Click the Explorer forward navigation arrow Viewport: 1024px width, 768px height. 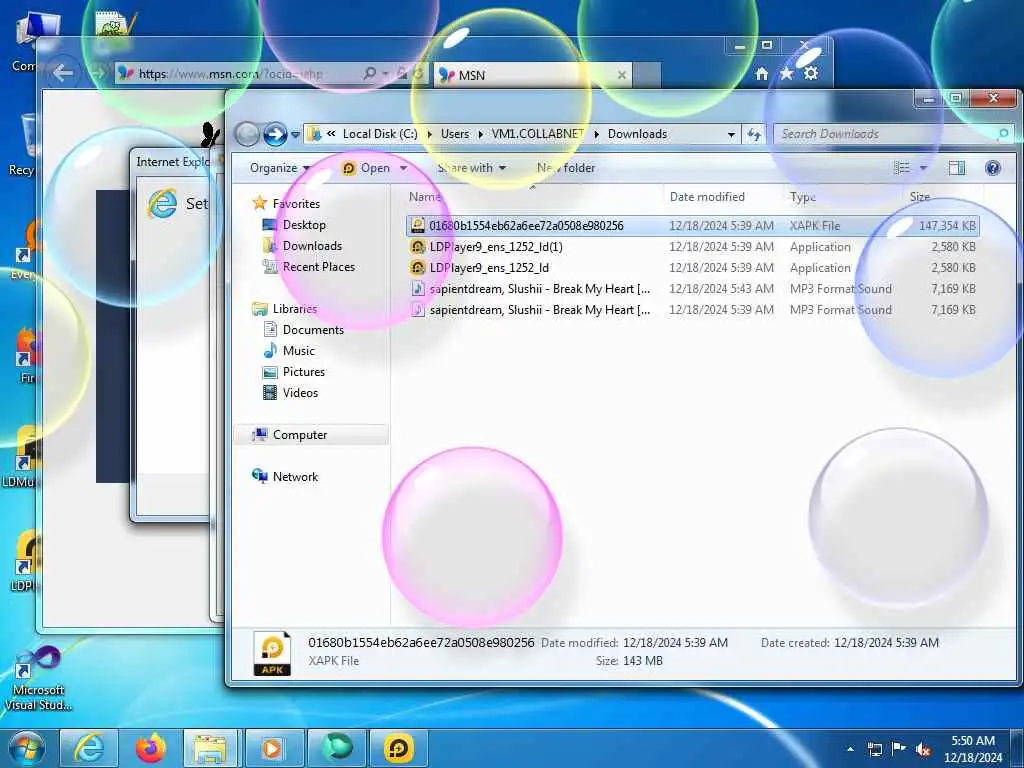pyautogui.click(x=275, y=134)
